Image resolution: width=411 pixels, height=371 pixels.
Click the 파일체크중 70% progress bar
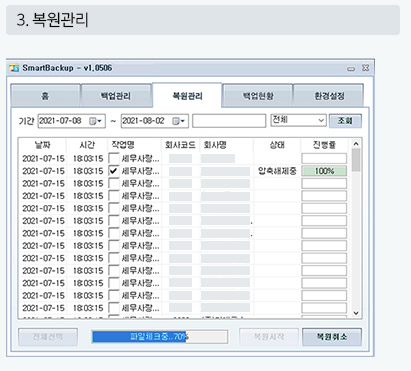point(160,337)
